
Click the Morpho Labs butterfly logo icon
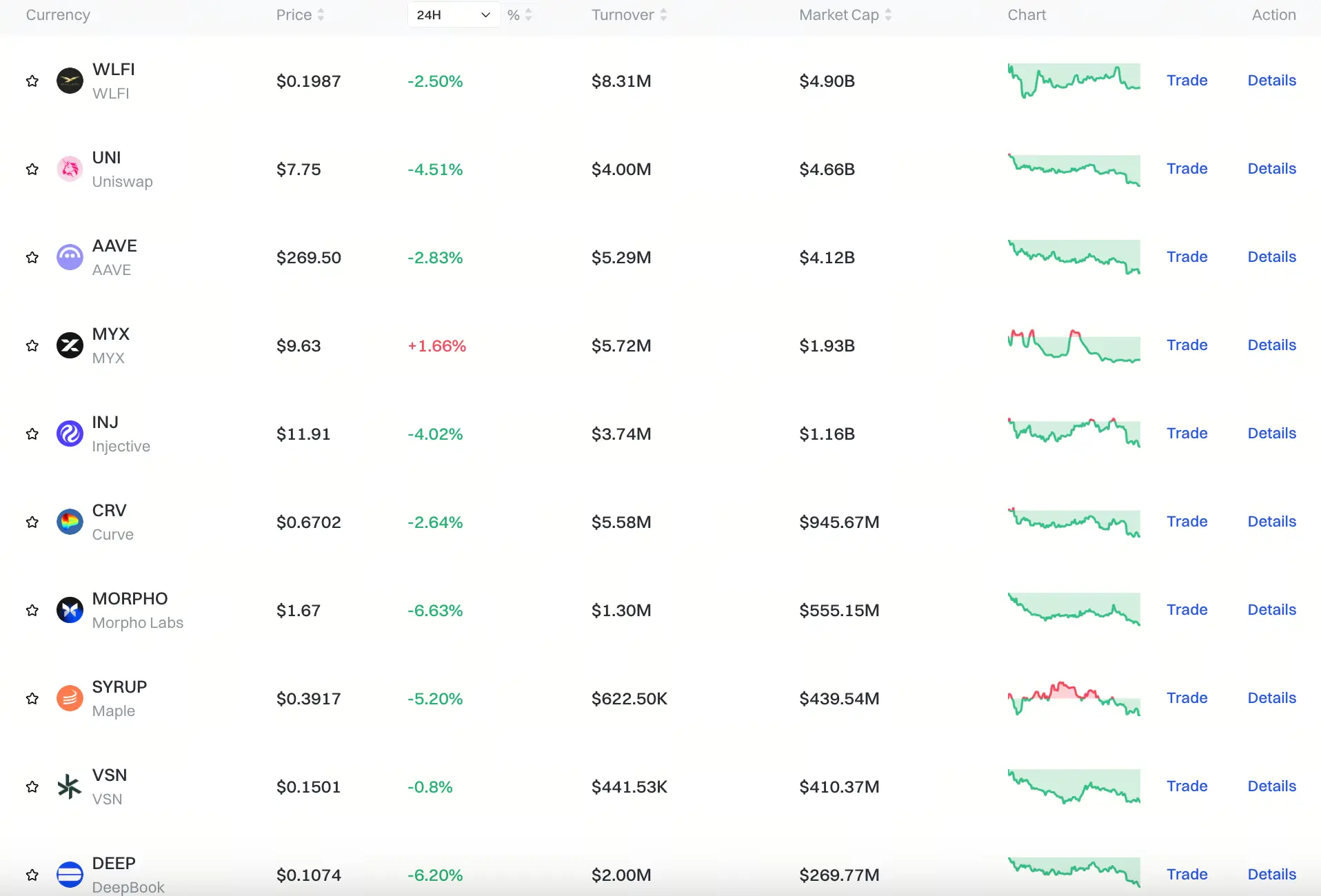pyautogui.click(x=70, y=610)
